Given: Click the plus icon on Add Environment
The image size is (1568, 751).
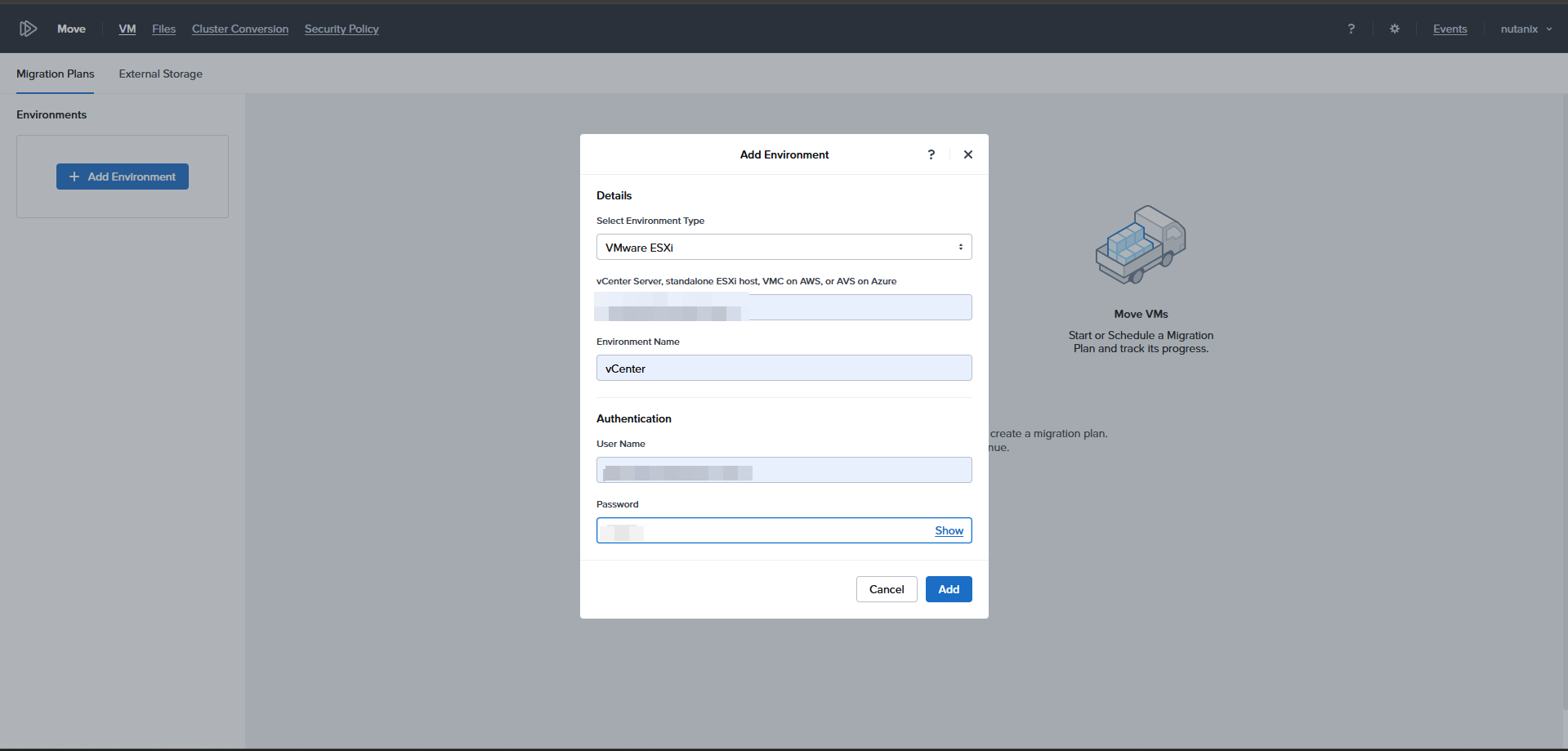Looking at the screenshot, I should [x=74, y=177].
